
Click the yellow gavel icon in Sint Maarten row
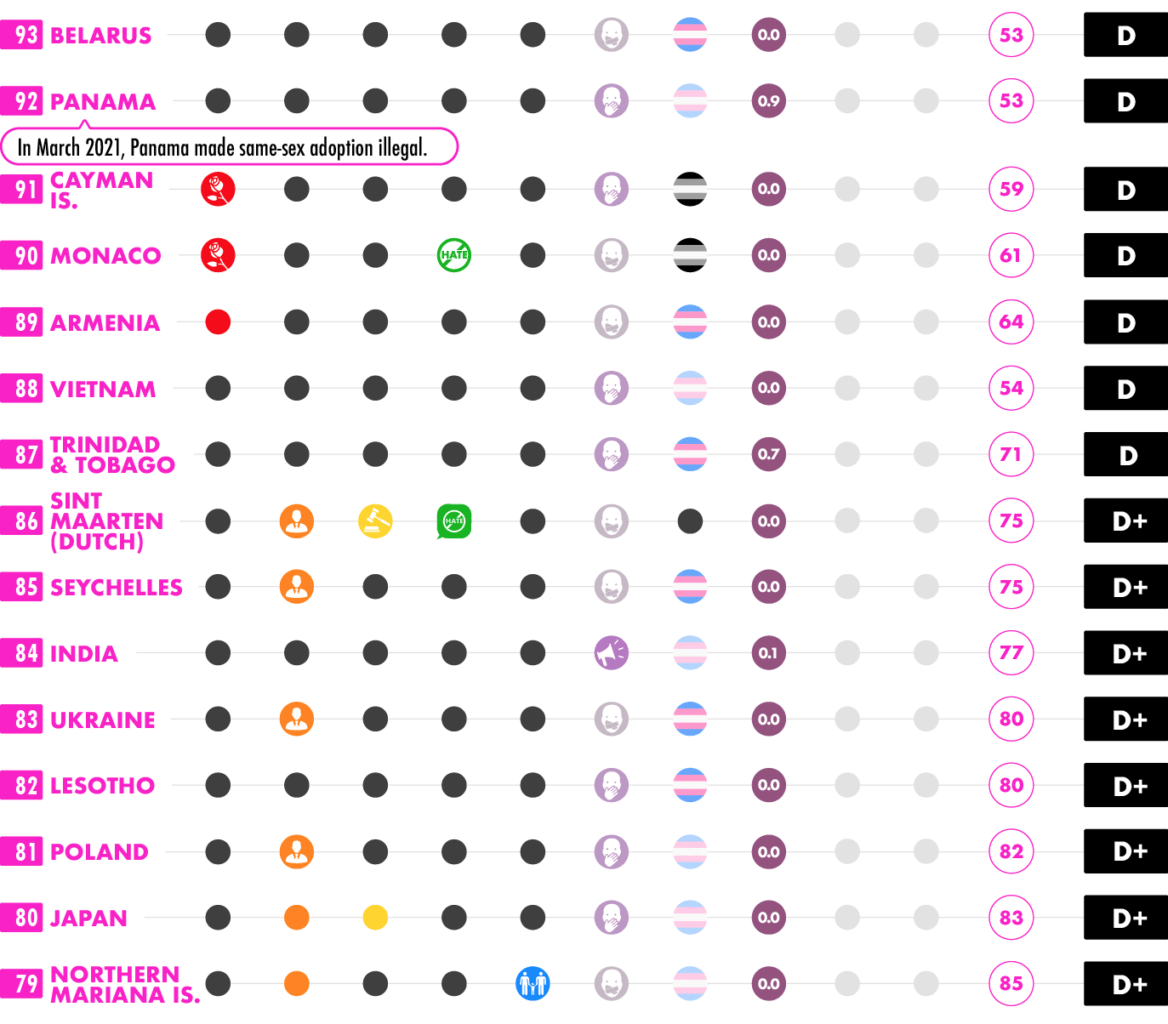375,521
